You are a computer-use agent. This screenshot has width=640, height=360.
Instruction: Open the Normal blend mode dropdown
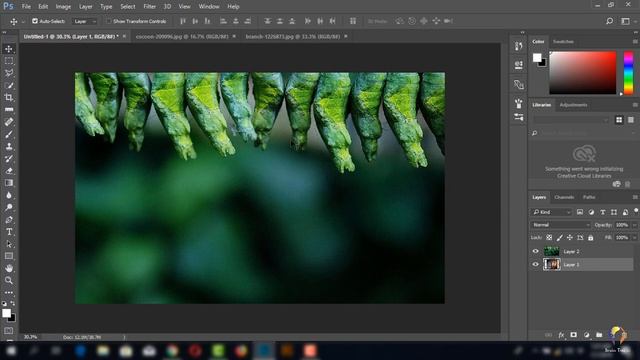pyautogui.click(x=560, y=225)
